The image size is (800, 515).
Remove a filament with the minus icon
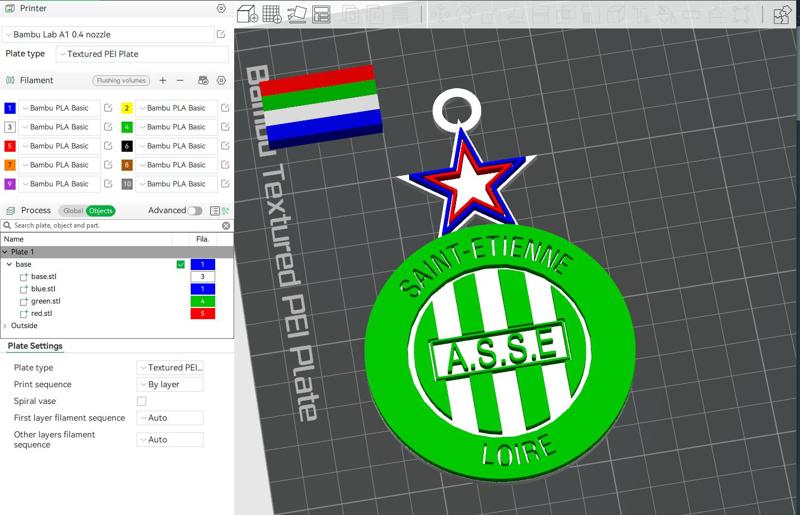pos(180,80)
